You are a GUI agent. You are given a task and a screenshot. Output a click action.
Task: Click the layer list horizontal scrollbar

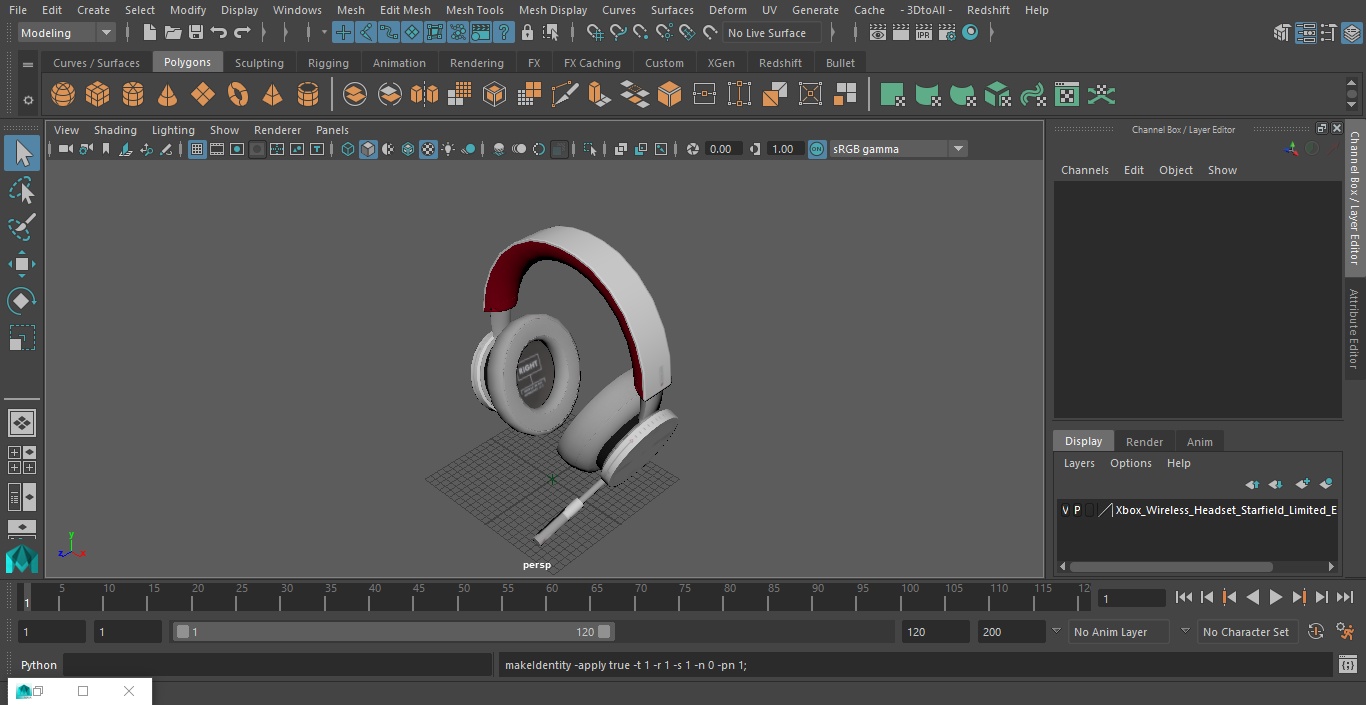[1171, 567]
